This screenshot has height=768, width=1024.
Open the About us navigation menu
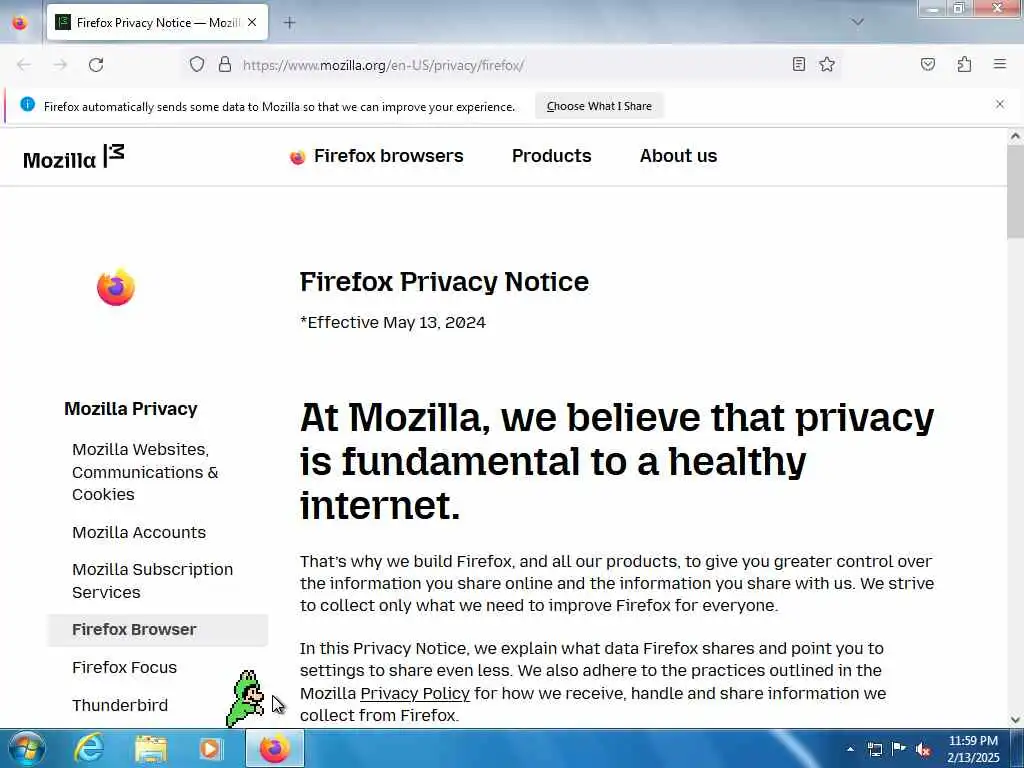(x=678, y=156)
